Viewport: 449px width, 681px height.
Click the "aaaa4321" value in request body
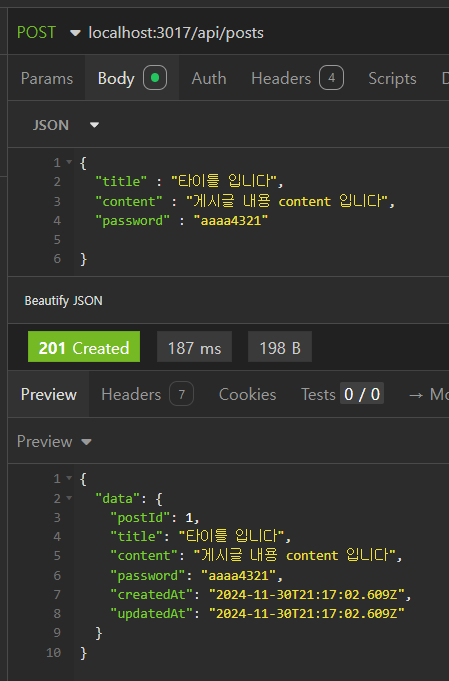point(231,221)
